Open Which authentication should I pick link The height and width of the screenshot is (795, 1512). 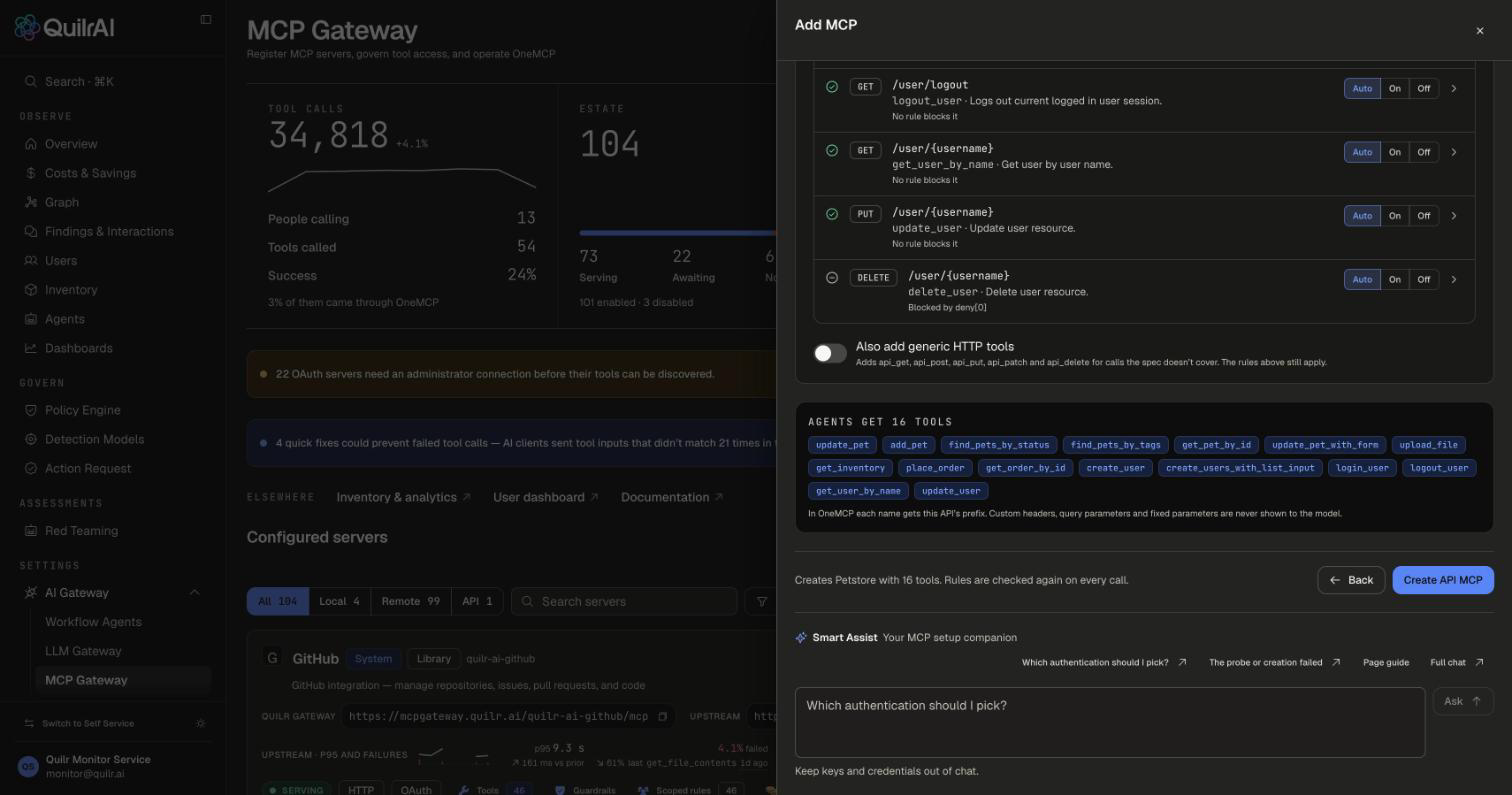1104,662
